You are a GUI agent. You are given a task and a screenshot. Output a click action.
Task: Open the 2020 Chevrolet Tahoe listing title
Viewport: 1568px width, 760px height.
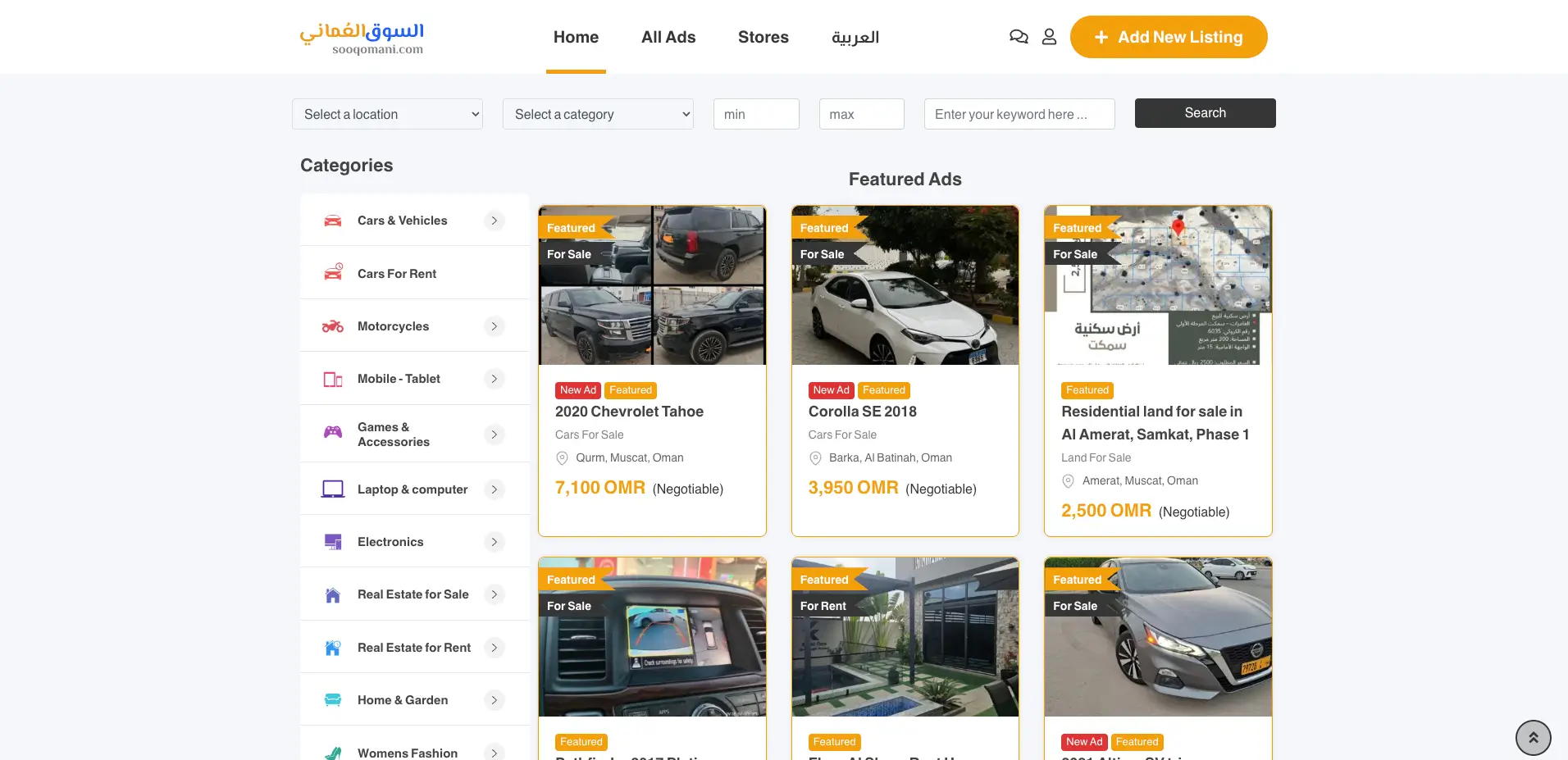pyautogui.click(x=629, y=412)
